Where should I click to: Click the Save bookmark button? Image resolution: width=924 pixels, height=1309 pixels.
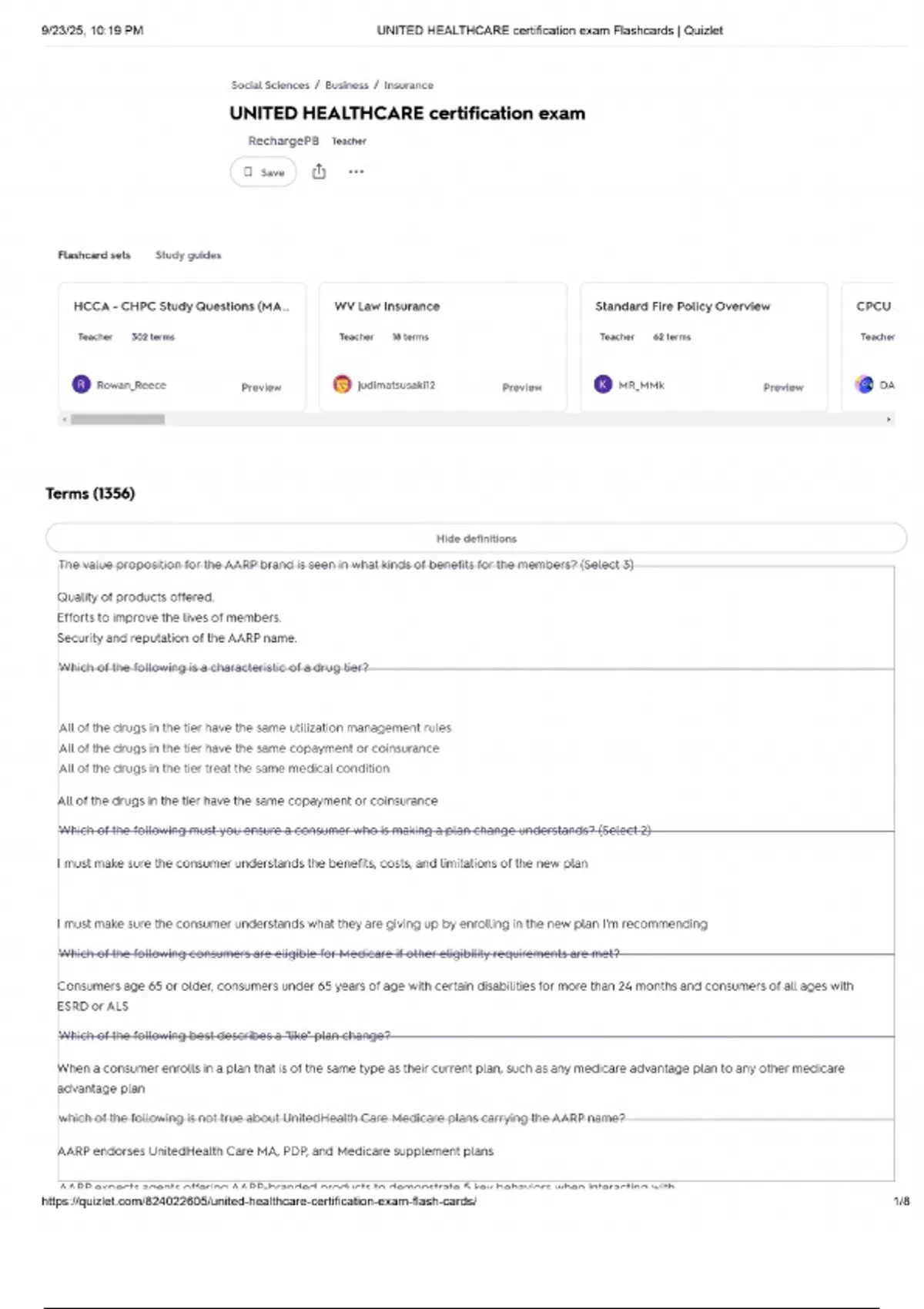tap(263, 172)
